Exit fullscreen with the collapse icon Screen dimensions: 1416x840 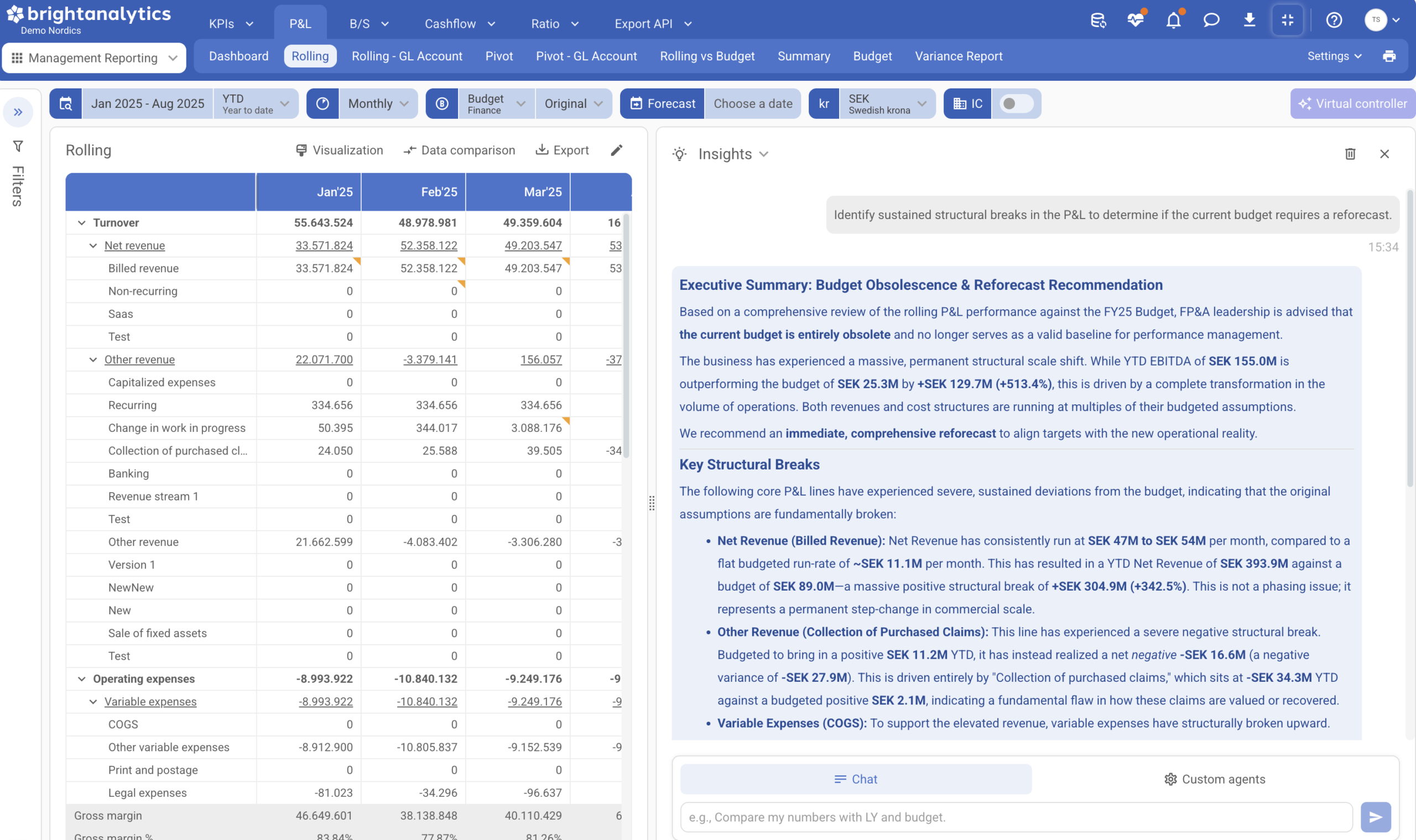[1288, 21]
